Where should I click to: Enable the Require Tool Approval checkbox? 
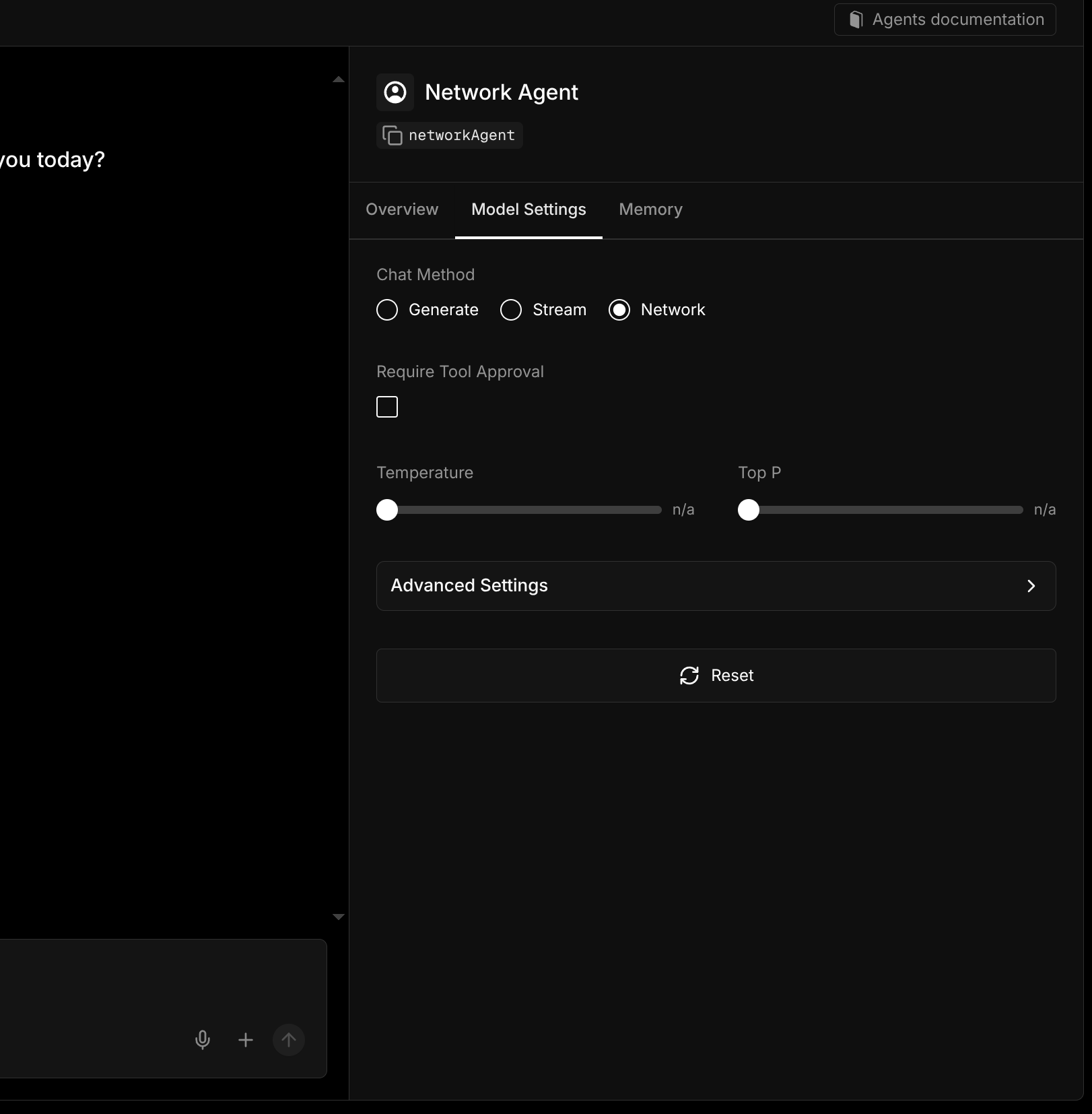click(387, 407)
